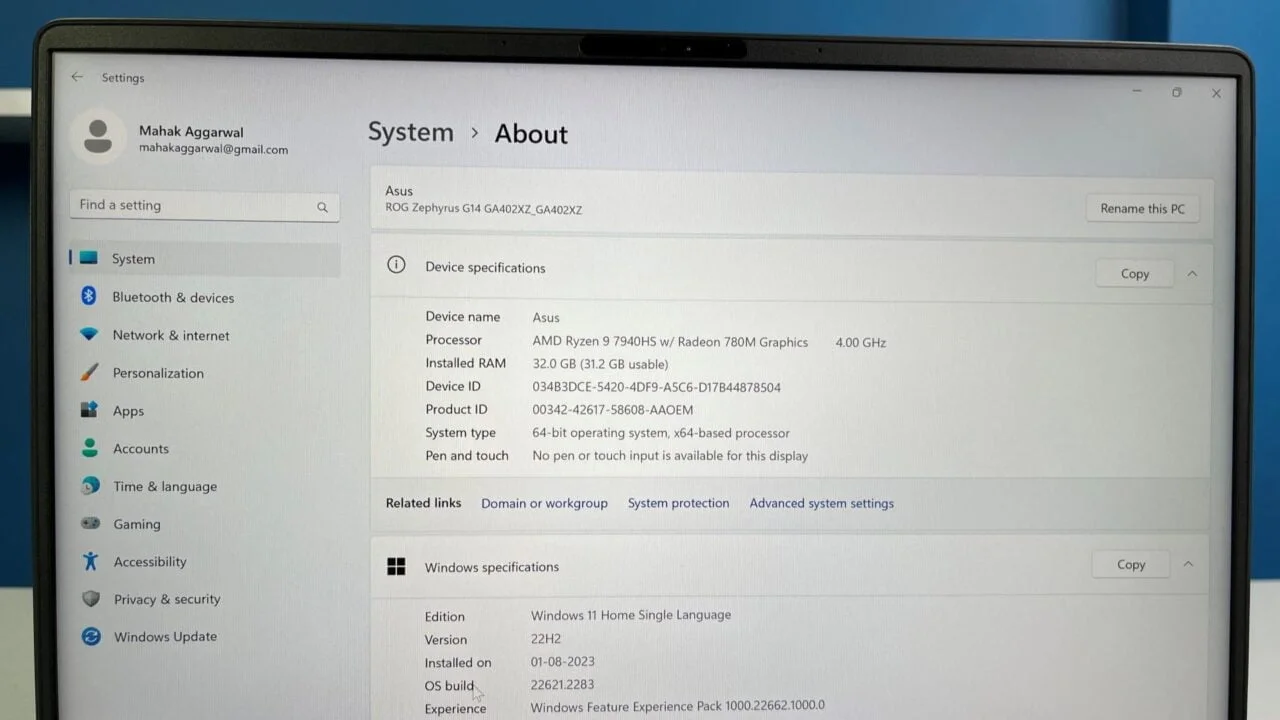Open the Apps icon in sidebar
The height and width of the screenshot is (720, 1280).
point(89,410)
